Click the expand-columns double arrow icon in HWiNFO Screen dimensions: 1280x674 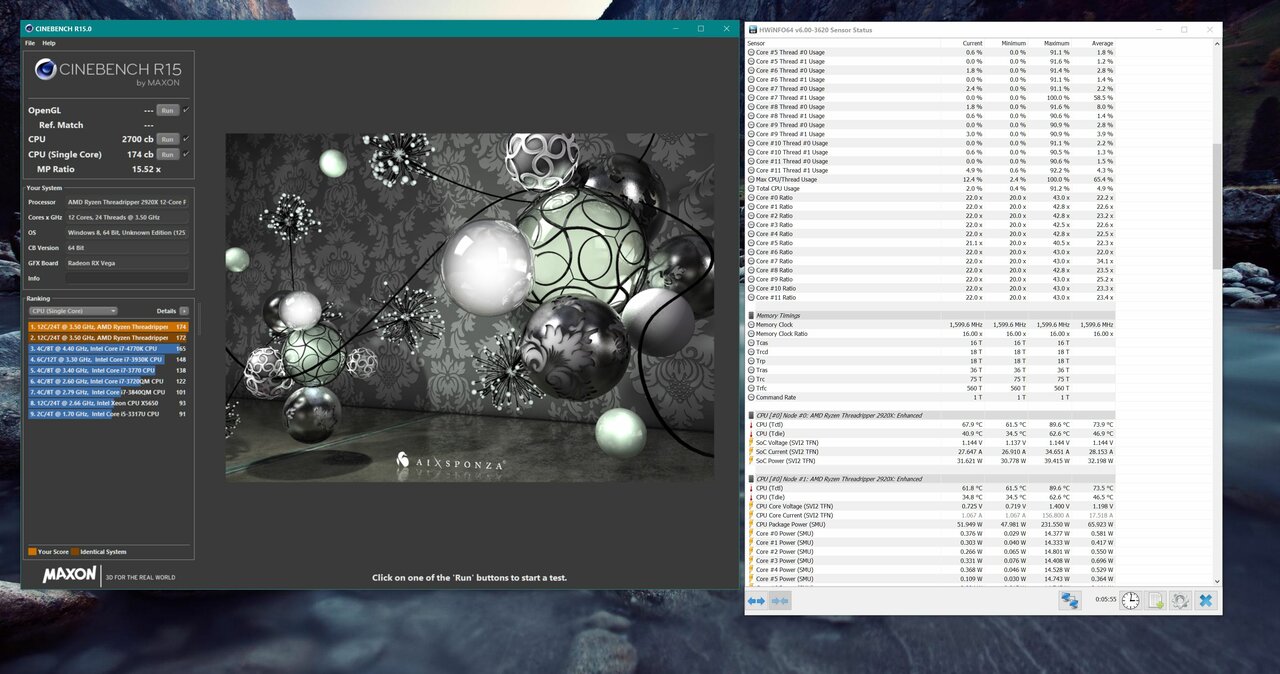[756, 600]
